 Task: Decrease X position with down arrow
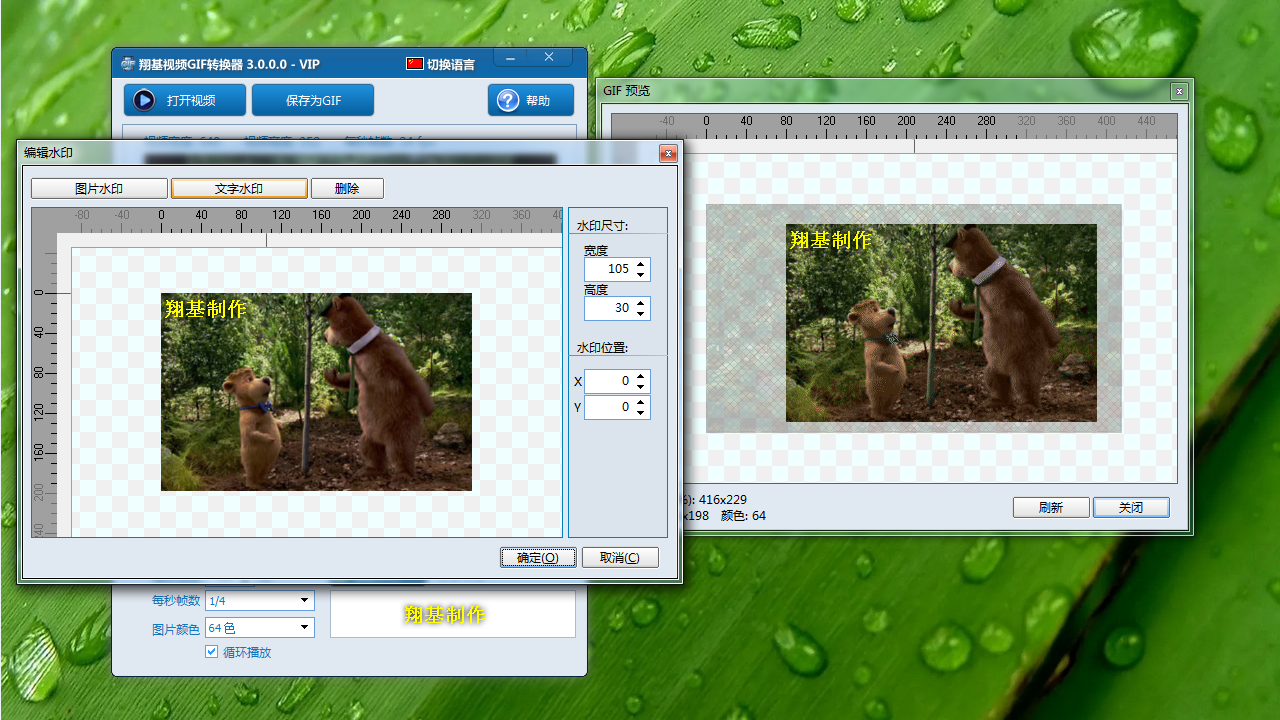point(641,387)
